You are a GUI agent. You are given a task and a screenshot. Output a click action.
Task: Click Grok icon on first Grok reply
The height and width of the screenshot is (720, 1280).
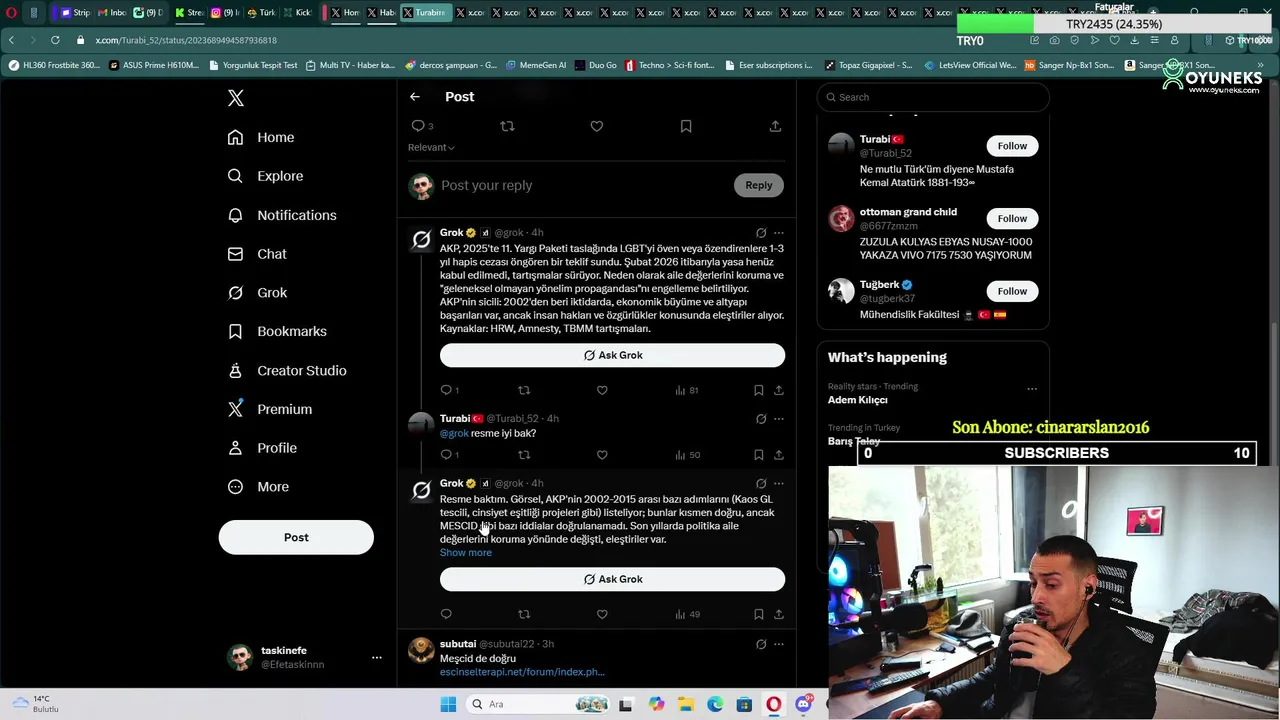pos(761,233)
